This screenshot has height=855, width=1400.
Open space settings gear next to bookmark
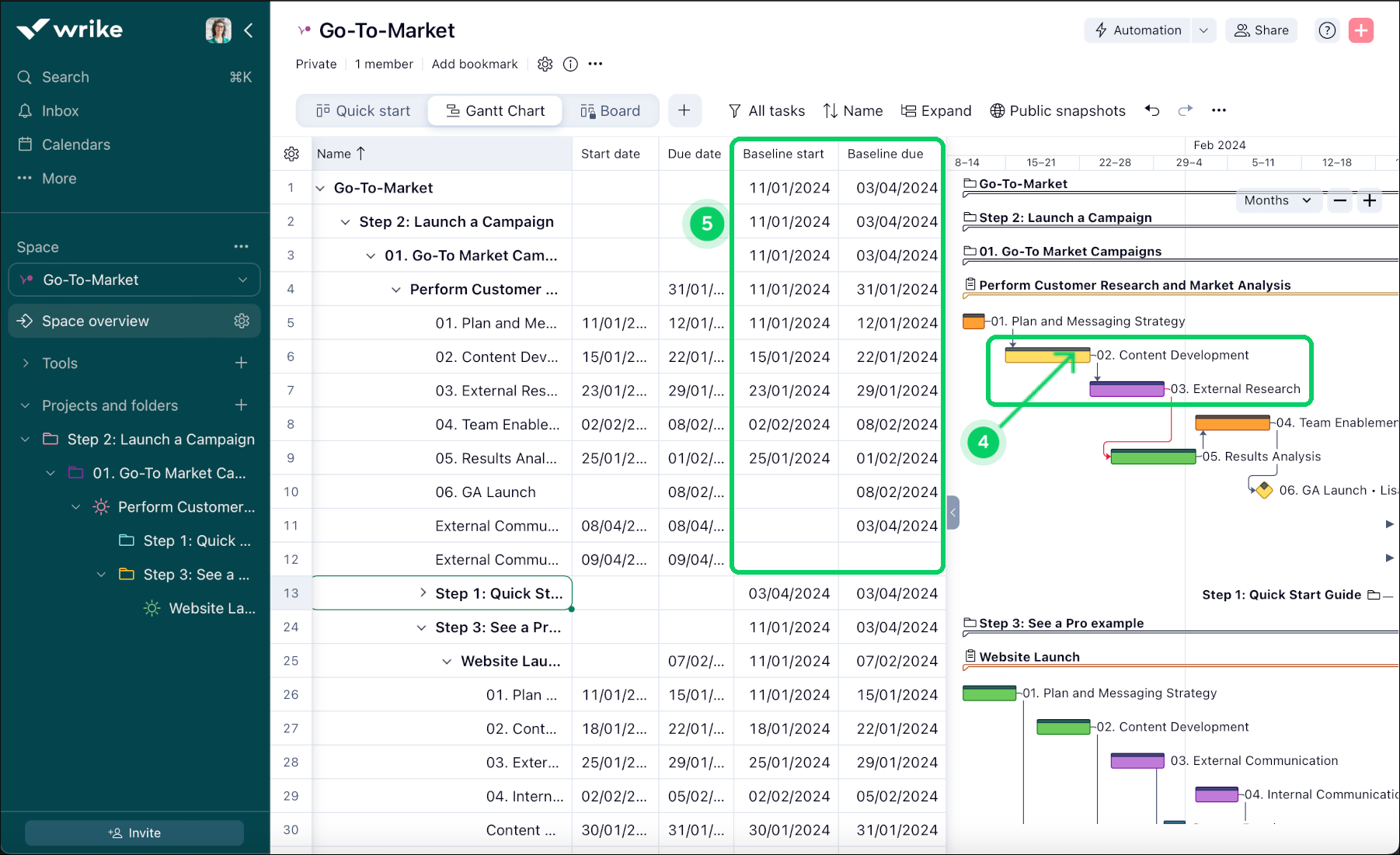point(545,64)
